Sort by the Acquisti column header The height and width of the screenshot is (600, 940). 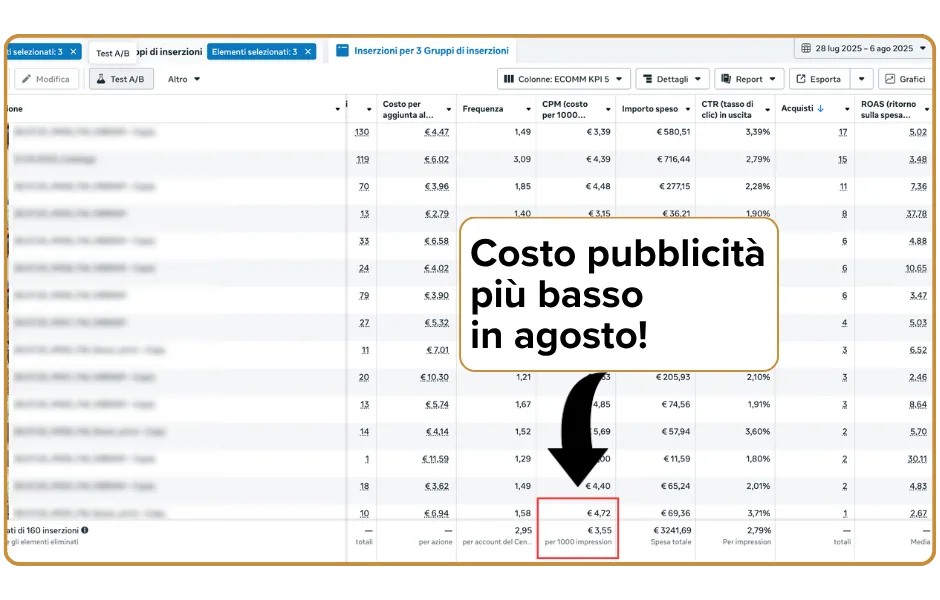[x=797, y=108]
